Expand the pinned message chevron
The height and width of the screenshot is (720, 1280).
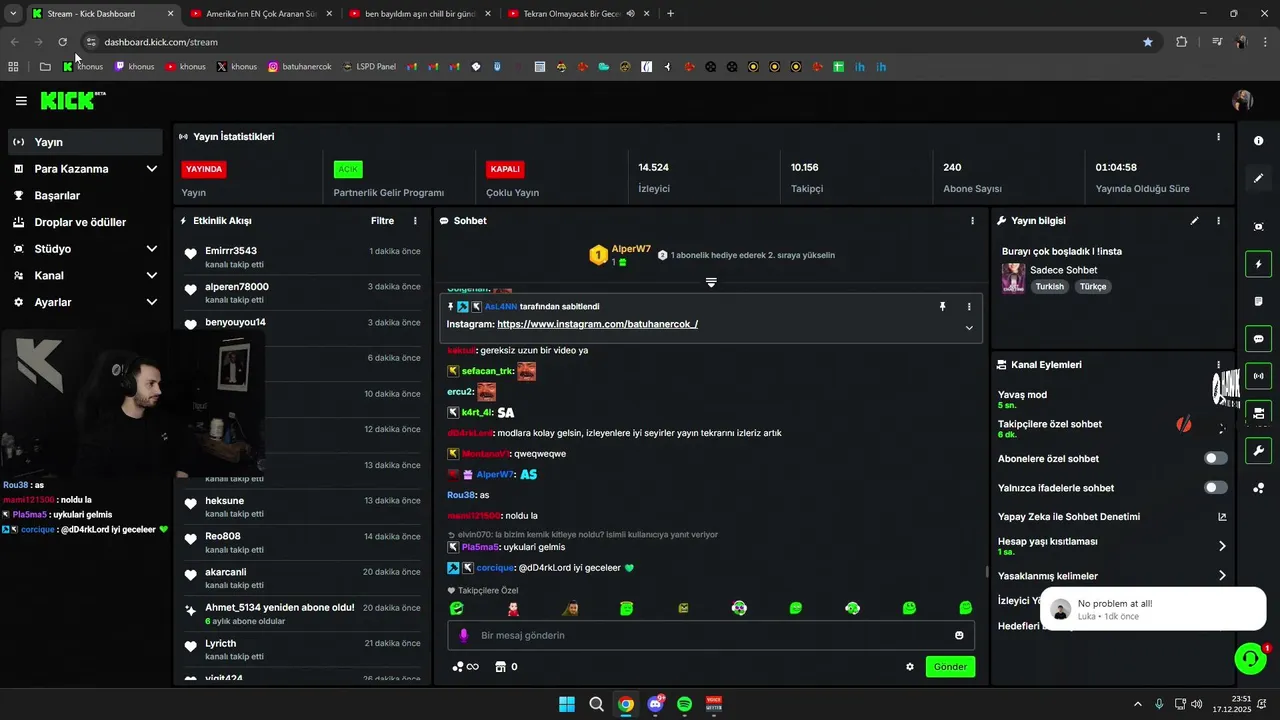(x=968, y=328)
